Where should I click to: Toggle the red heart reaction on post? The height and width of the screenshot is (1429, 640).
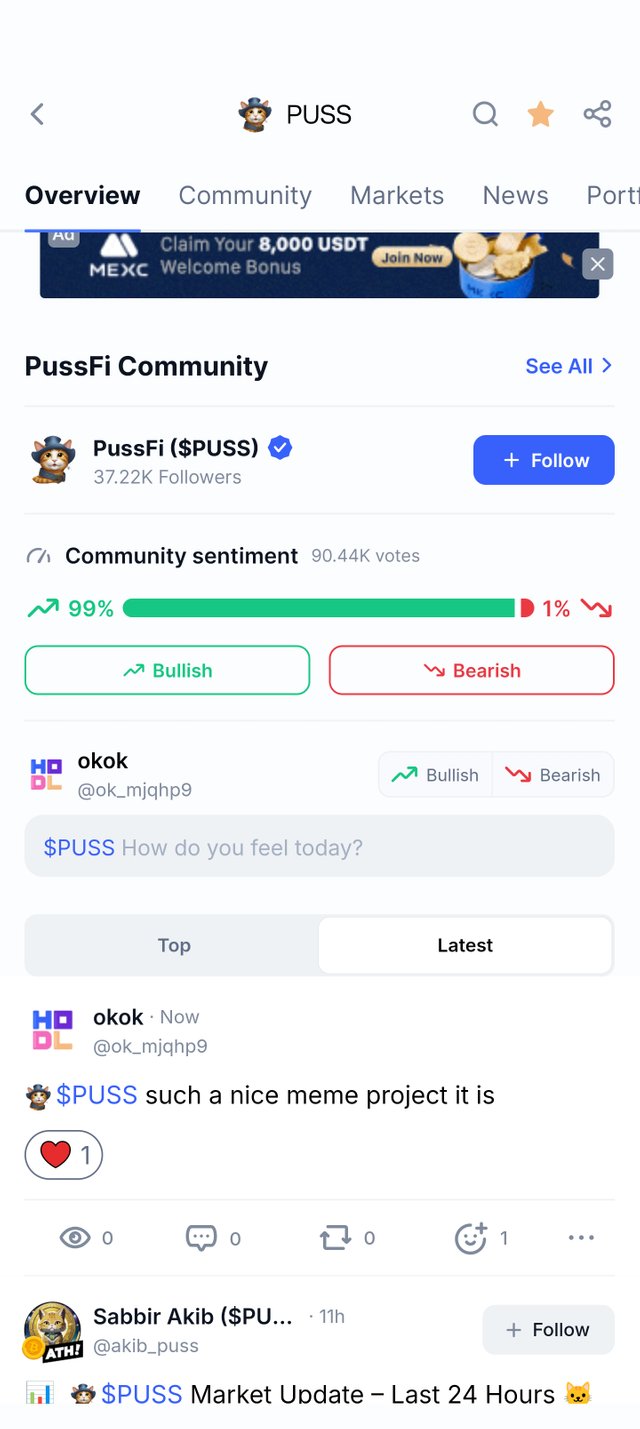pyautogui.click(x=64, y=1156)
